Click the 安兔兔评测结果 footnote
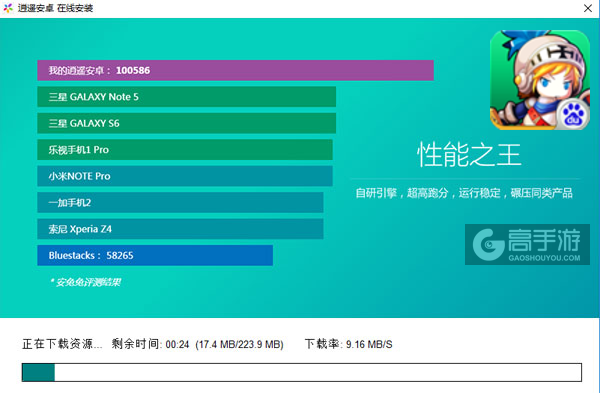Viewport: 600px width, 393px height. coord(85,282)
